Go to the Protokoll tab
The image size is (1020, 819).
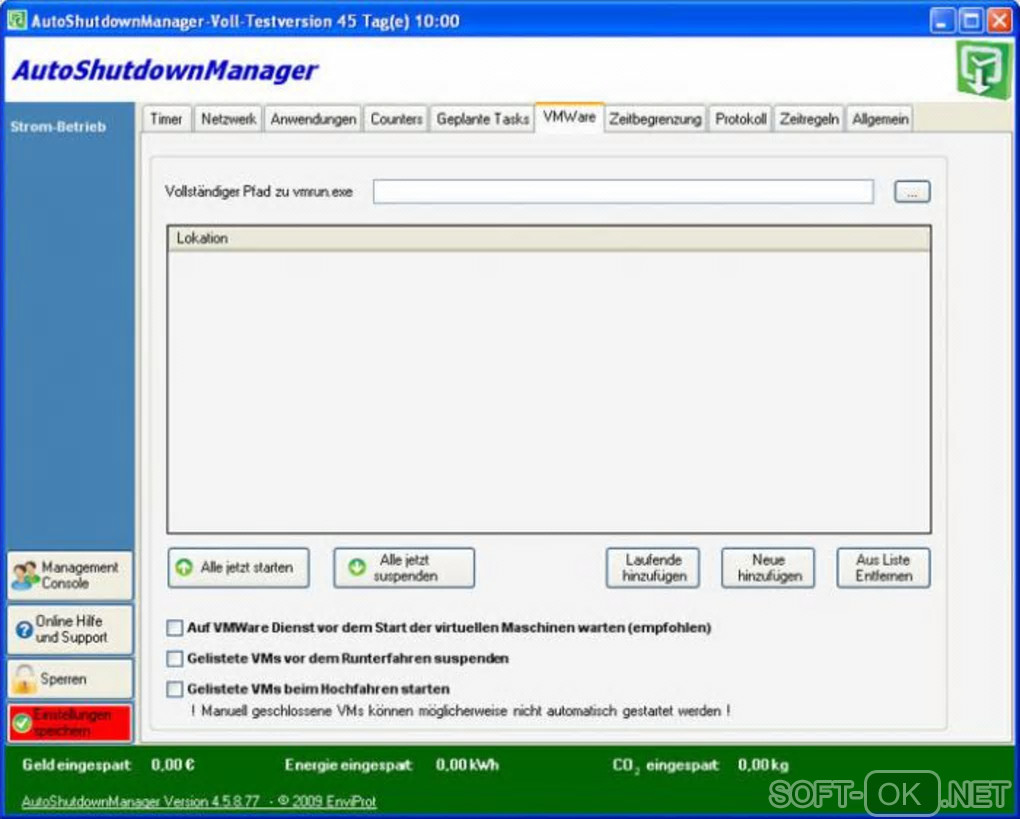coord(740,119)
